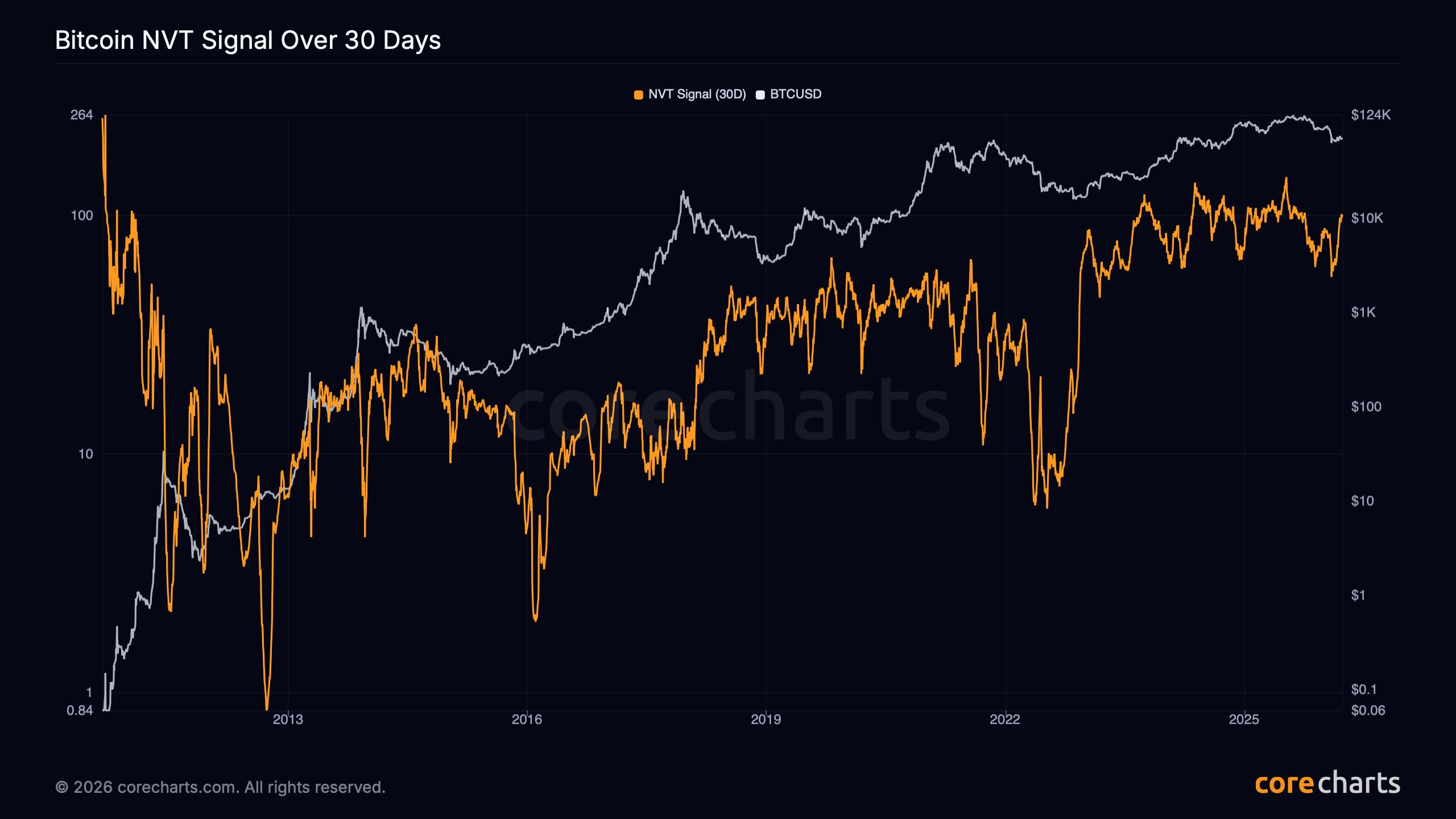Toggle the BTCUSD series legend label
Viewport: 1456px width, 819px height.
coord(795,94)
